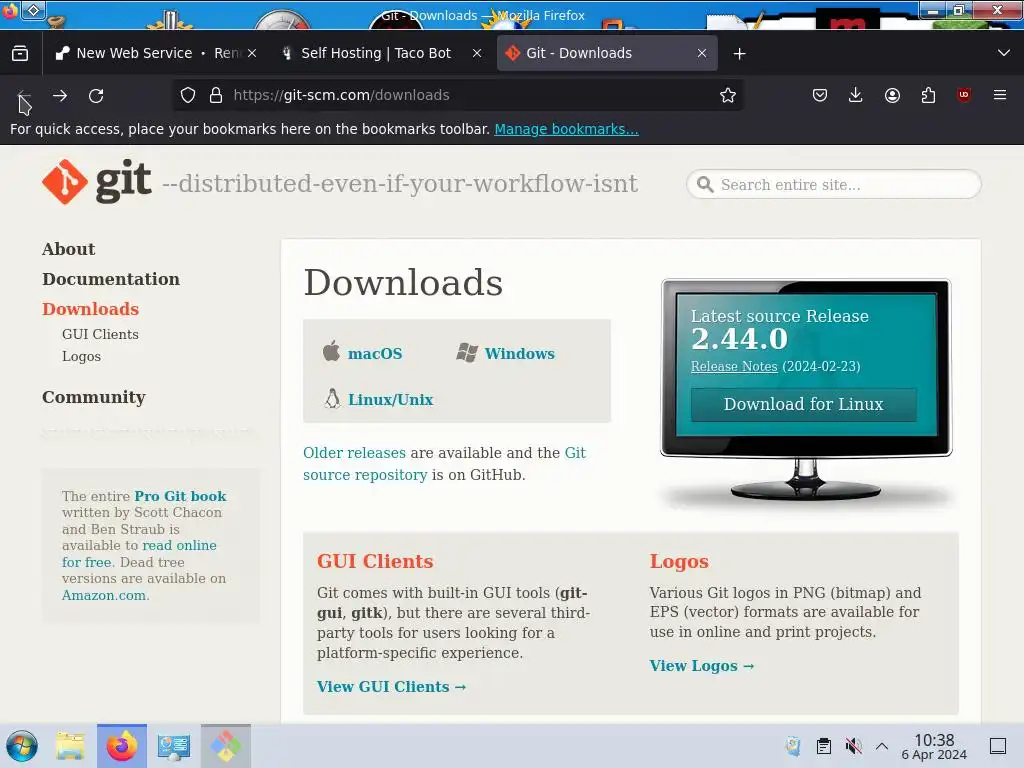Open the Amazon.com link
Viewport: 1024px width, 768px height.
[x=104, y=596]
